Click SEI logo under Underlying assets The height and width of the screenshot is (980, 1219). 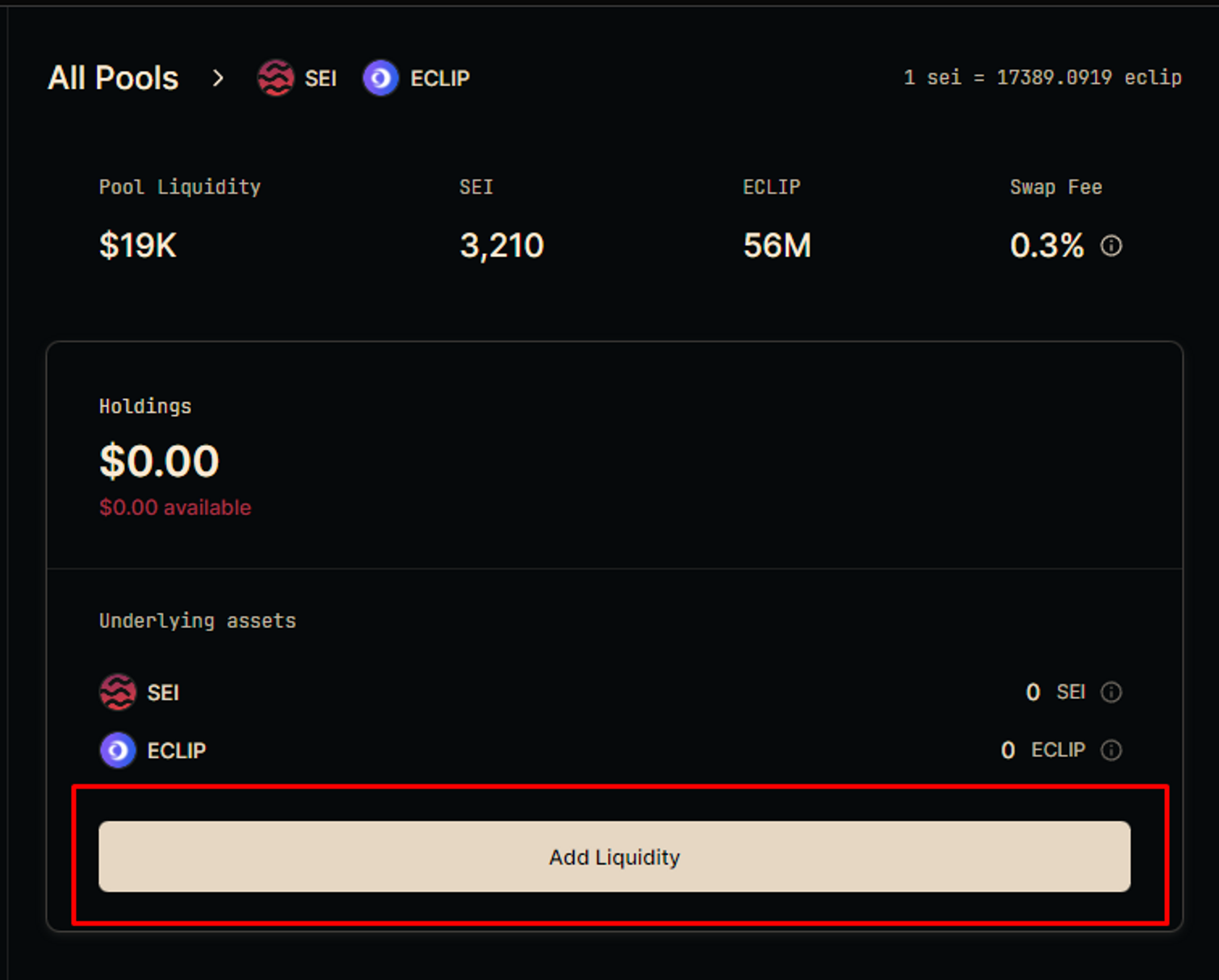(118, 692)
